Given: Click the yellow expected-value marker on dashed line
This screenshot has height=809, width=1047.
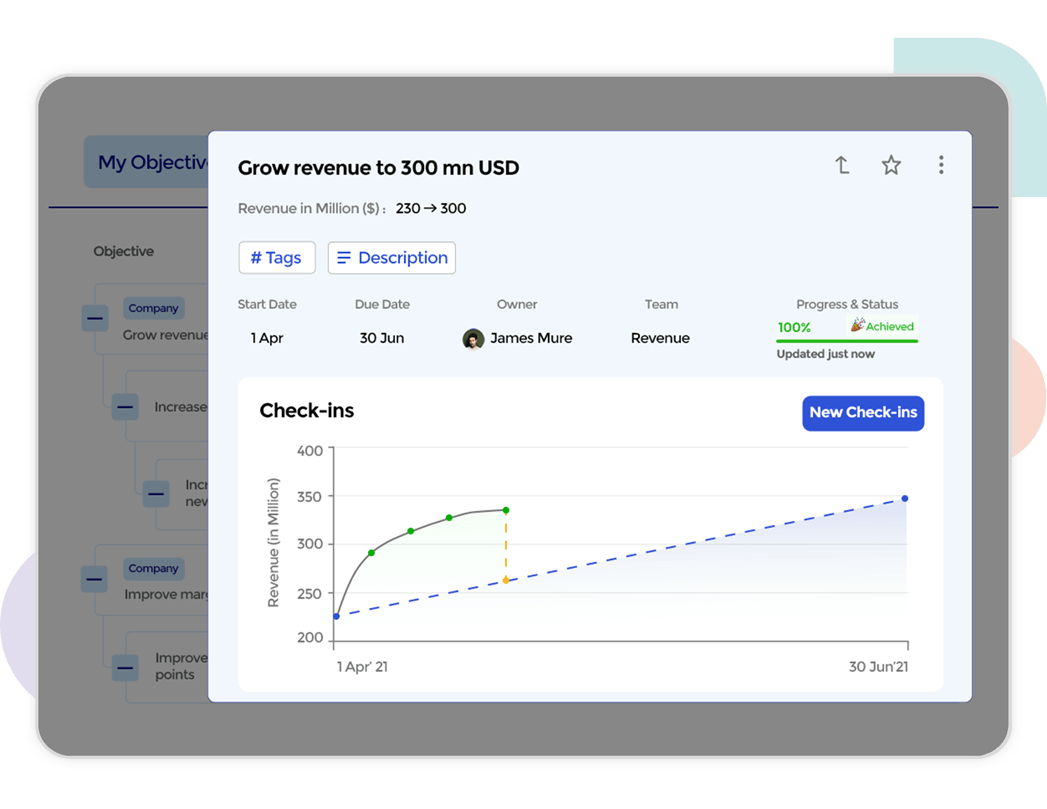Looking at the screenshot, I should pyautogui.click(x=505, y=580).
